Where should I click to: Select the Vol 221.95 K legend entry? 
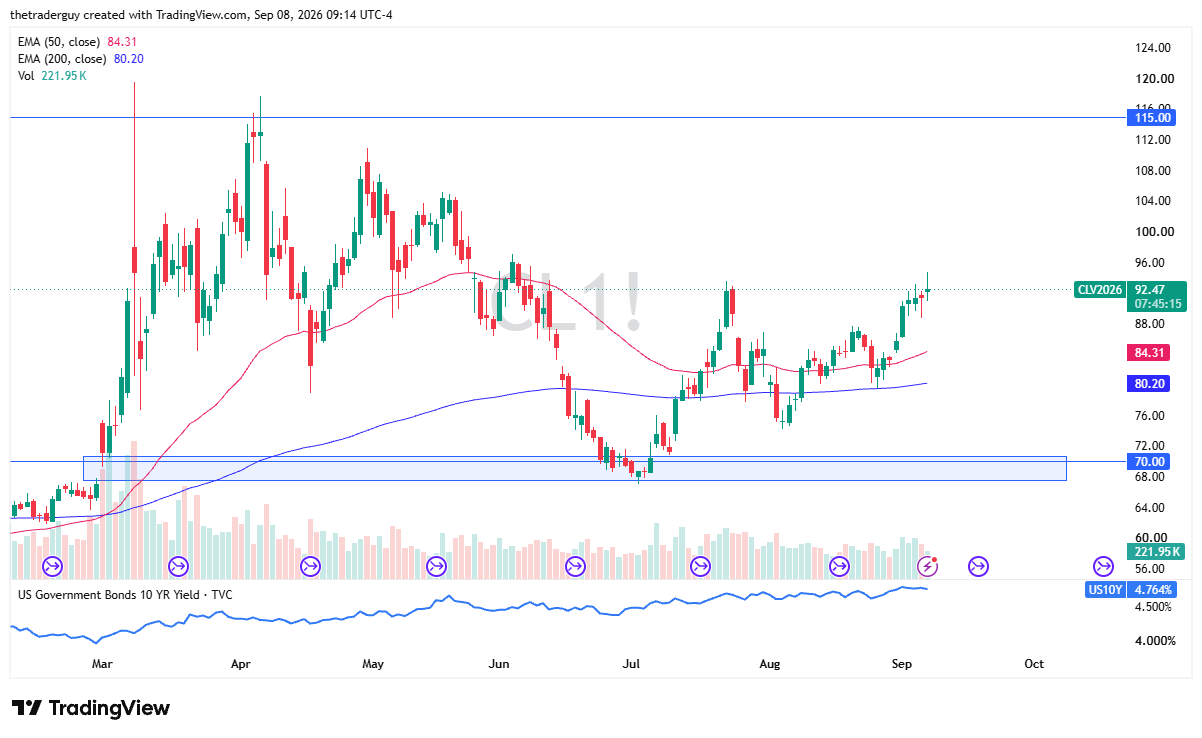[50, 75]
